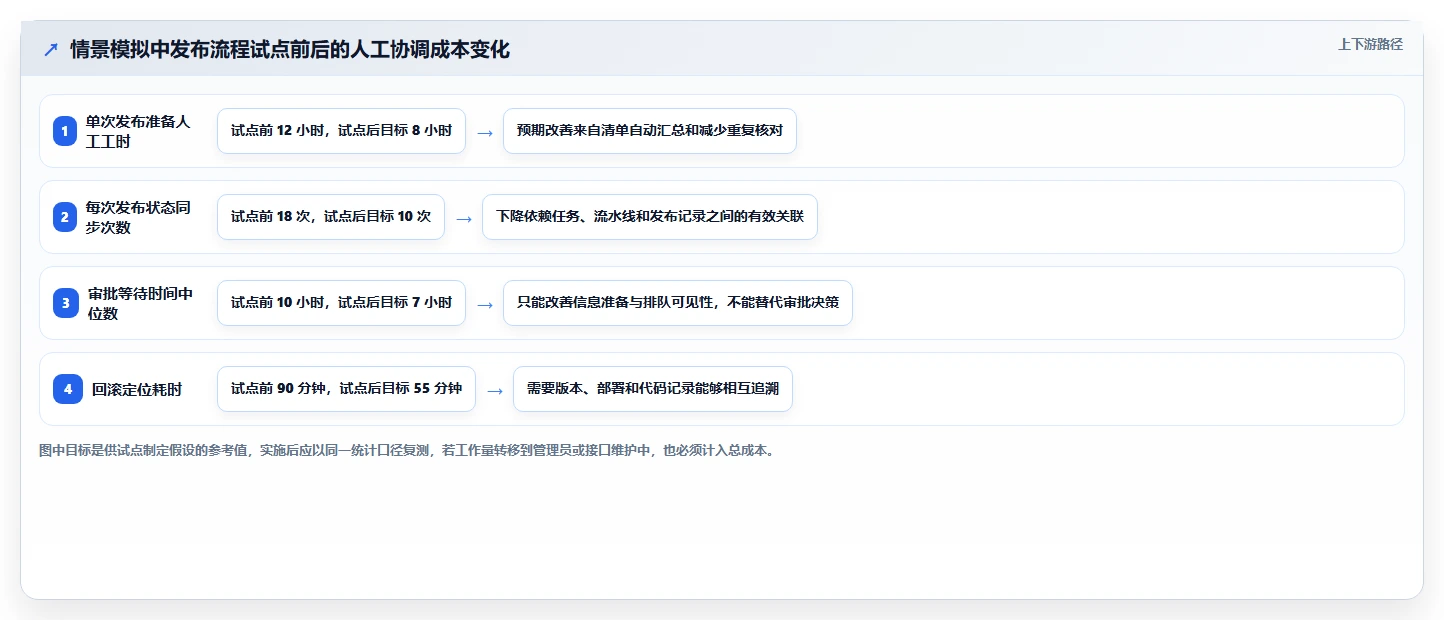Click the footnote starting 图中目标是供试点制定假设

click(x=407, y=450)
